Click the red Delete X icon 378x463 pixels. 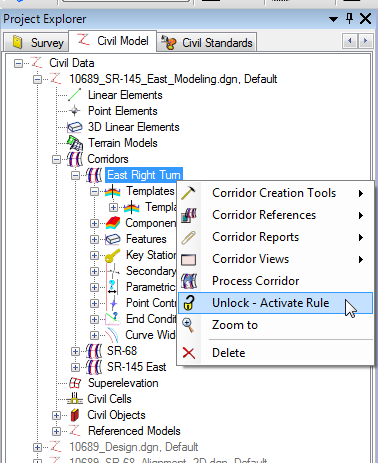[x=189, y=353]
